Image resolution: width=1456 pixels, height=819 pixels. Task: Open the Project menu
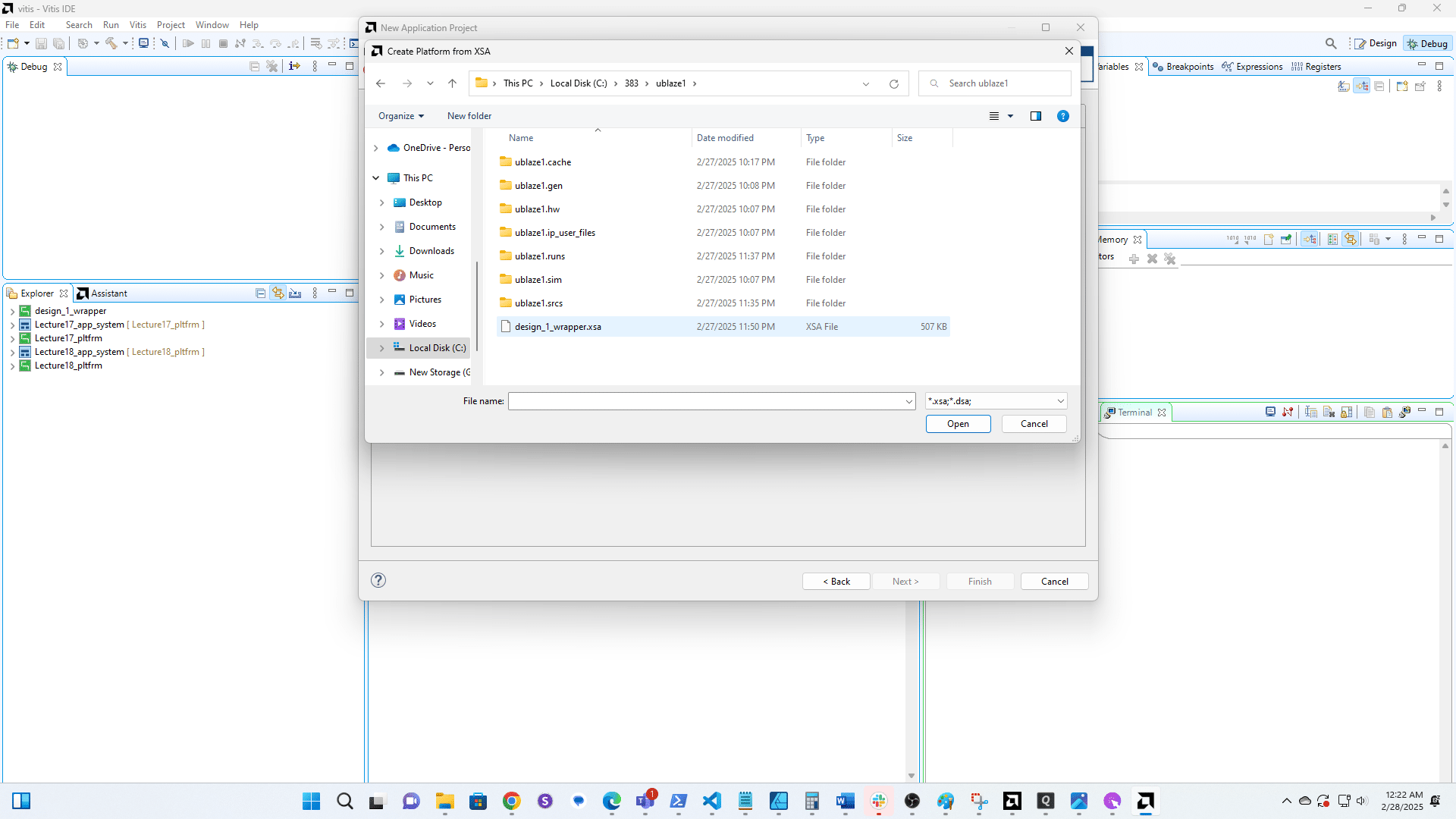point(171,25)
